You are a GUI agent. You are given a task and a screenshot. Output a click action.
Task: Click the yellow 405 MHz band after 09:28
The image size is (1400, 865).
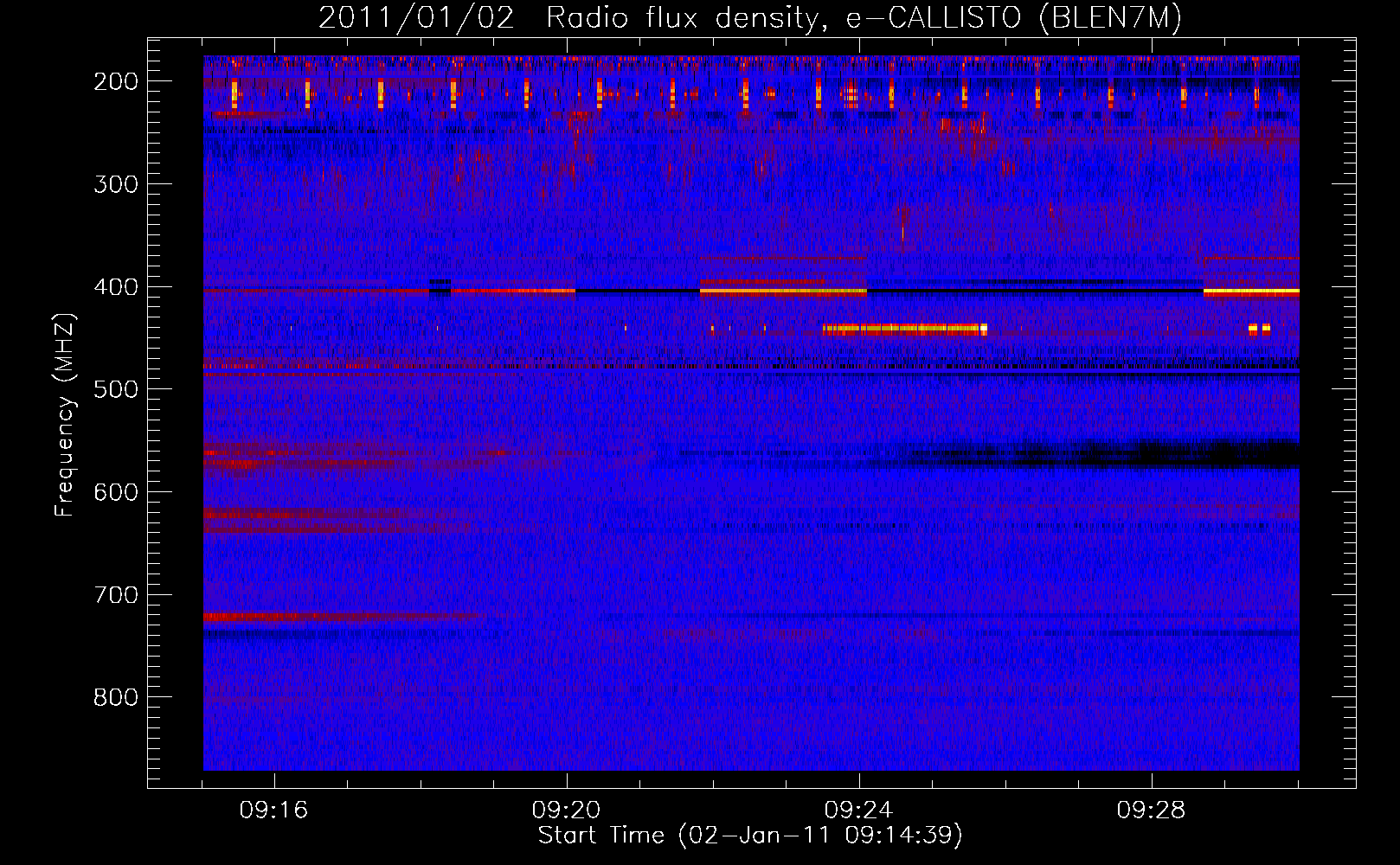[x=1251, y=292]
